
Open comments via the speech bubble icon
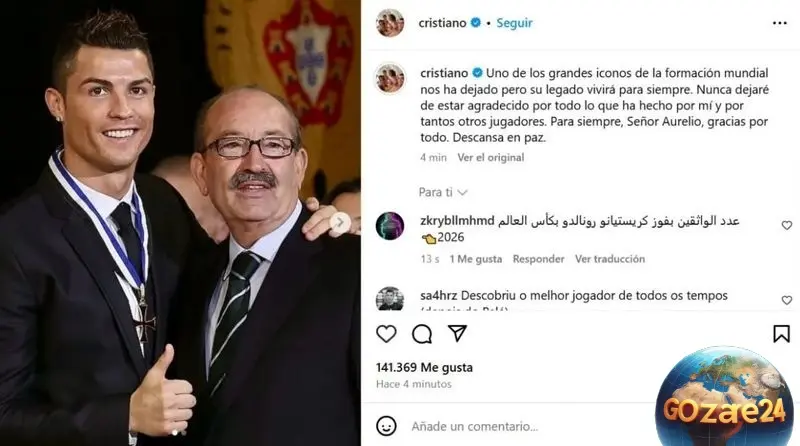tap(422, 334)
